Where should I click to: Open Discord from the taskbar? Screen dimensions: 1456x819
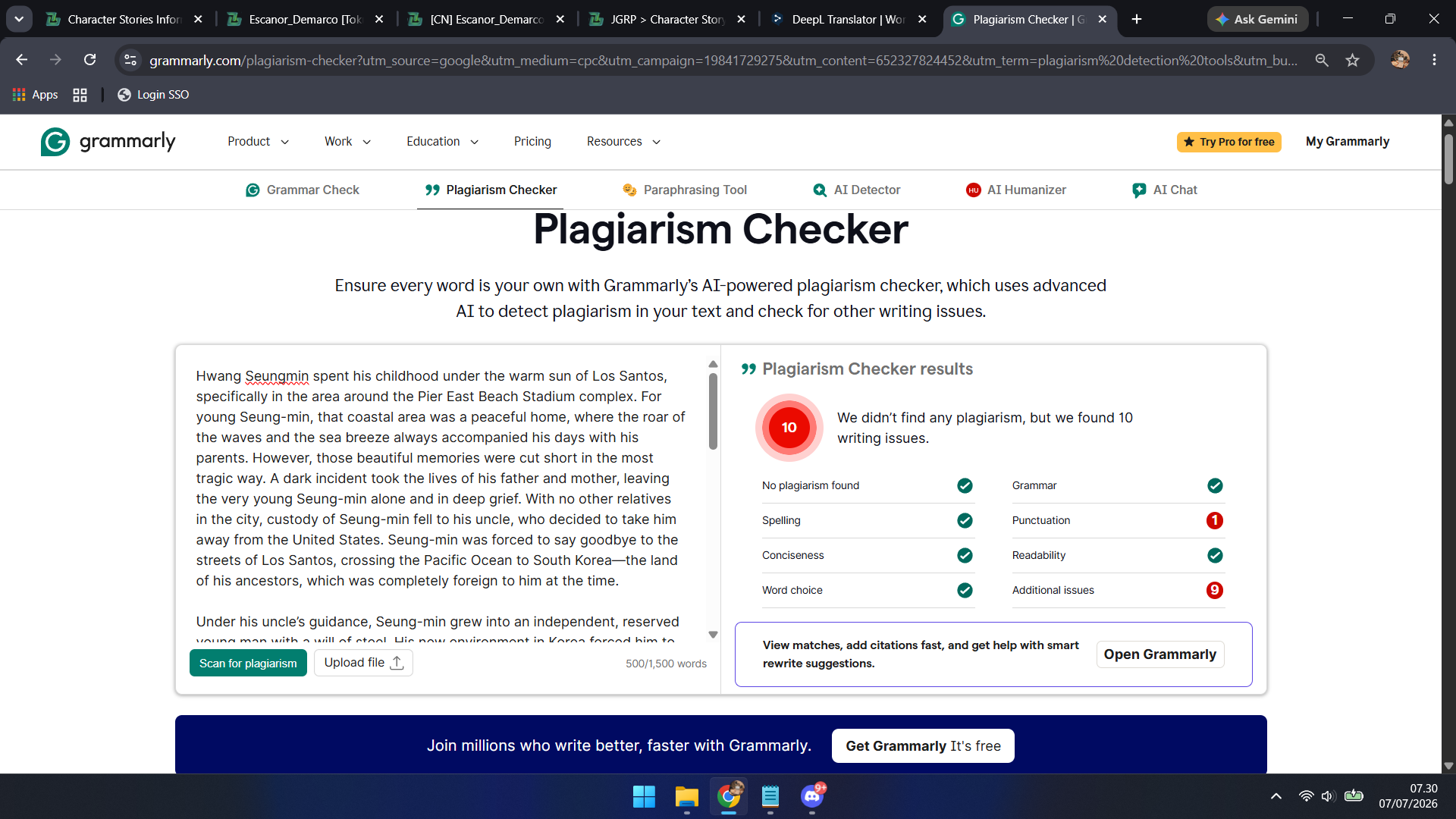point(812,796)
